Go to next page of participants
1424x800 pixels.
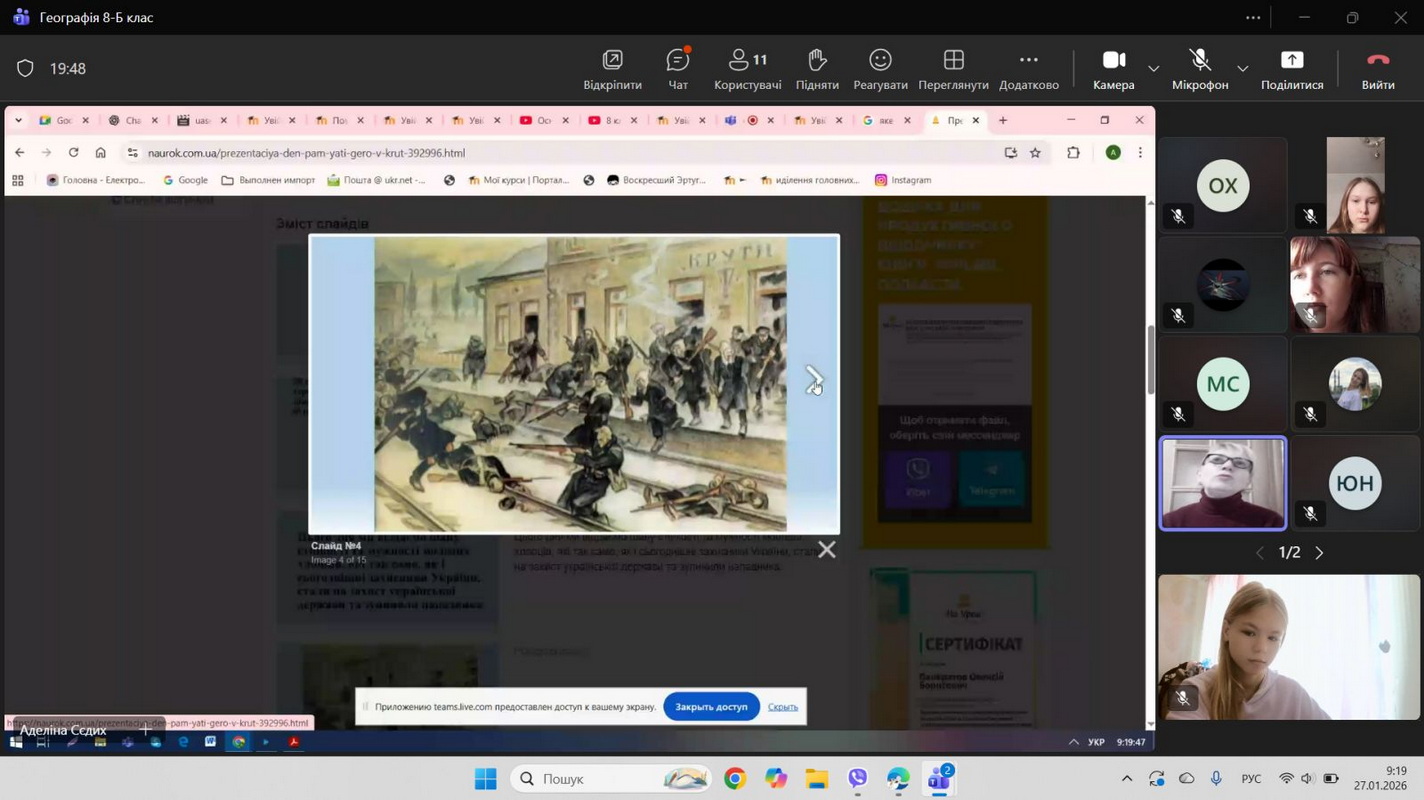click(1319, 553)
